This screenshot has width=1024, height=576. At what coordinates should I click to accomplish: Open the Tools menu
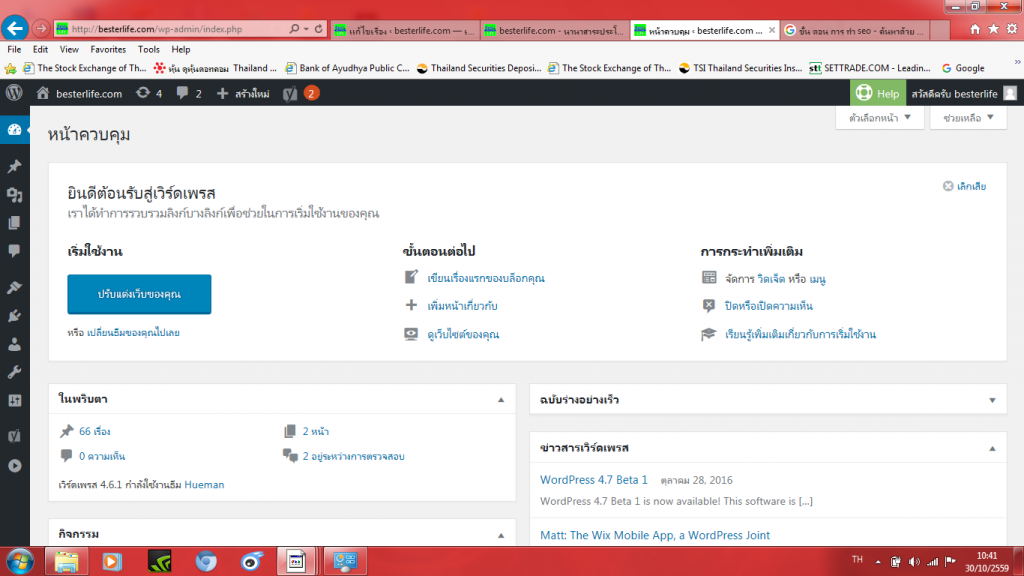click(149, 50)
